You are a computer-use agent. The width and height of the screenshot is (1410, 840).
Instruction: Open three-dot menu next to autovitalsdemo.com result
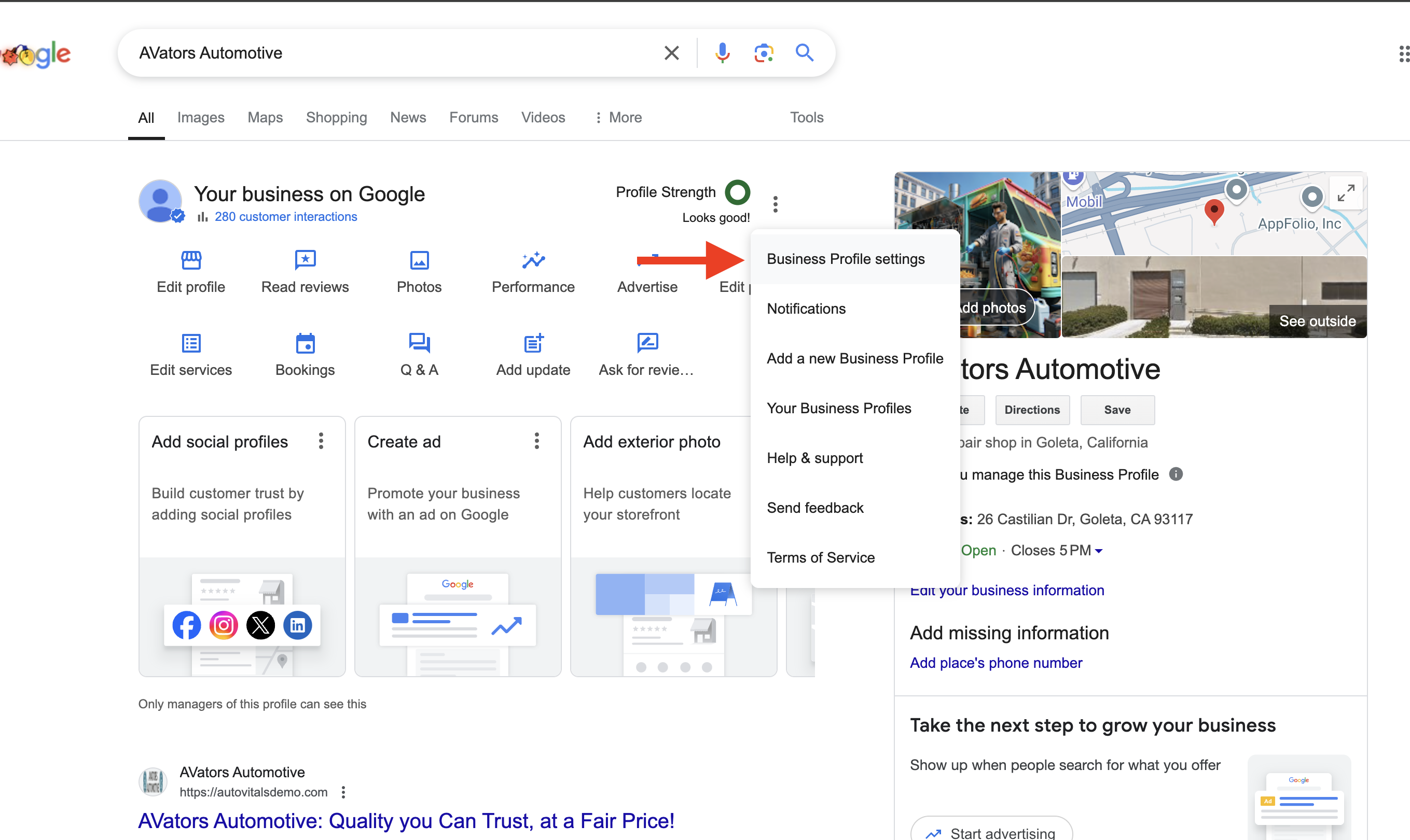(x=343, y=792)
